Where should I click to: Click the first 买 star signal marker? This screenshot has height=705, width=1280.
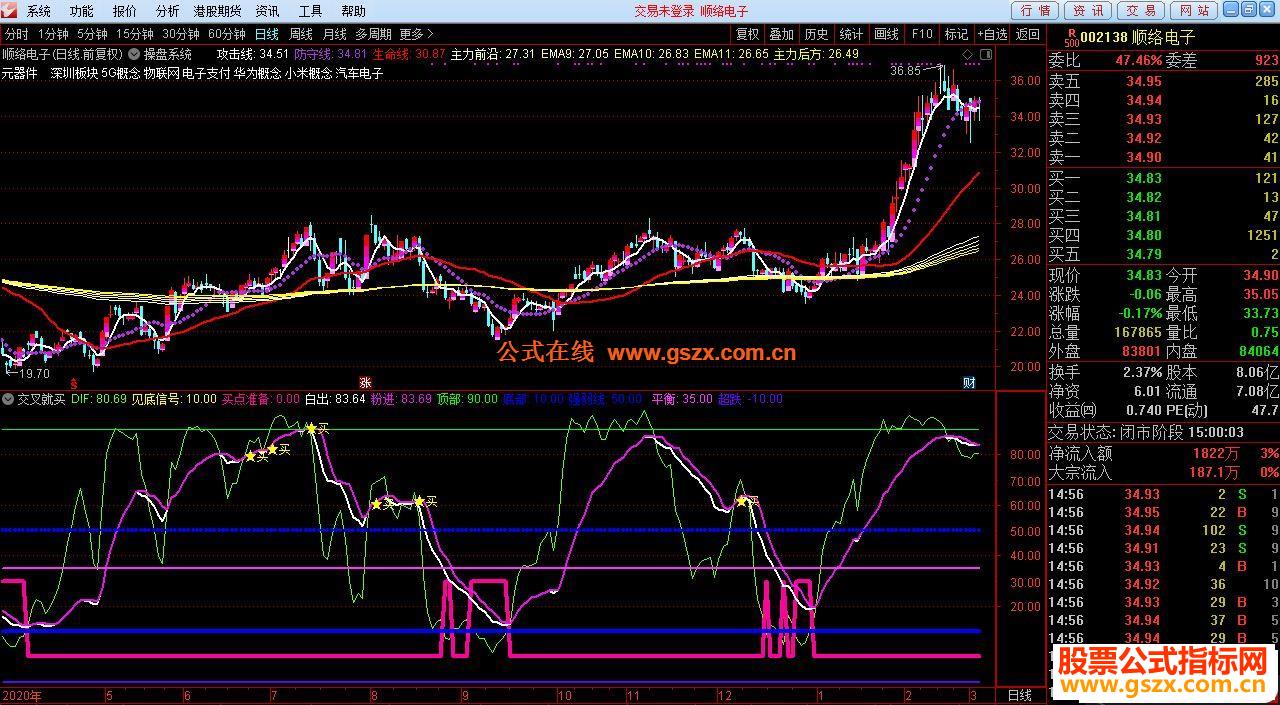coord(251,456)
